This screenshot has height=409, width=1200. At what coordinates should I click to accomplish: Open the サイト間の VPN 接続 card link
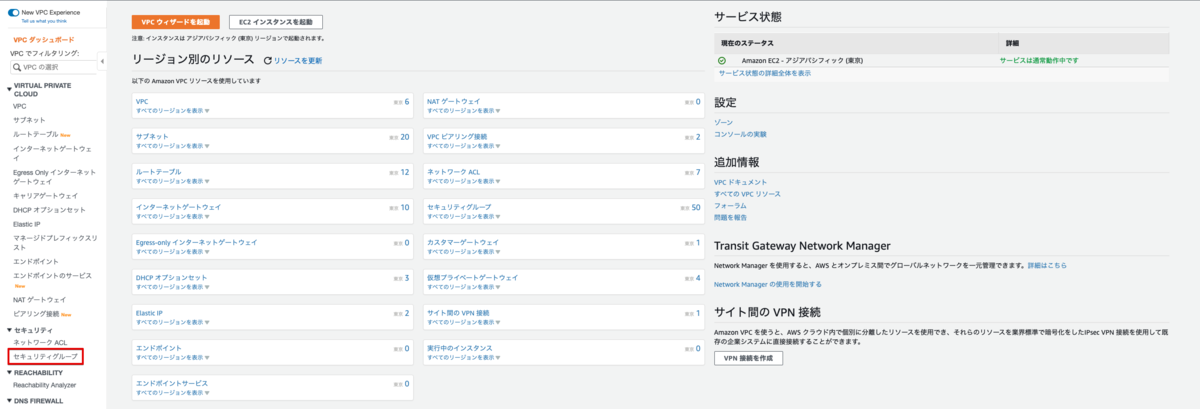[x=458, y=313]
